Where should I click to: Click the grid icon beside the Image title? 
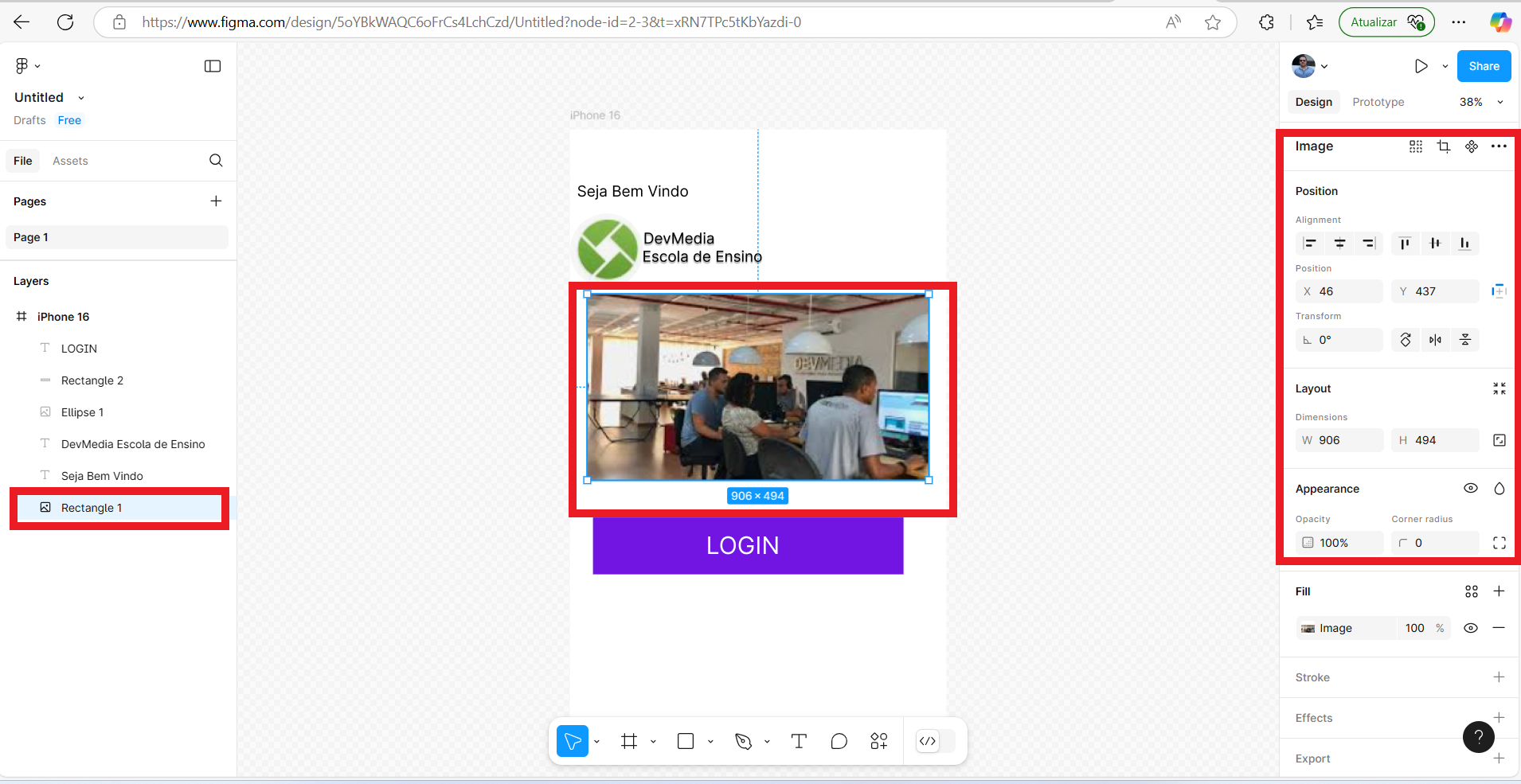point(1416,146)
